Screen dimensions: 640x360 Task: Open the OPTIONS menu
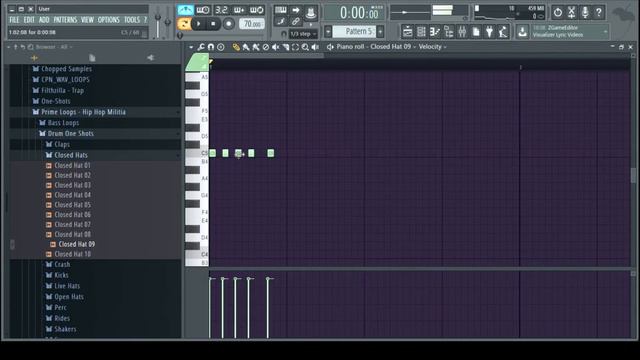(109, 20)
